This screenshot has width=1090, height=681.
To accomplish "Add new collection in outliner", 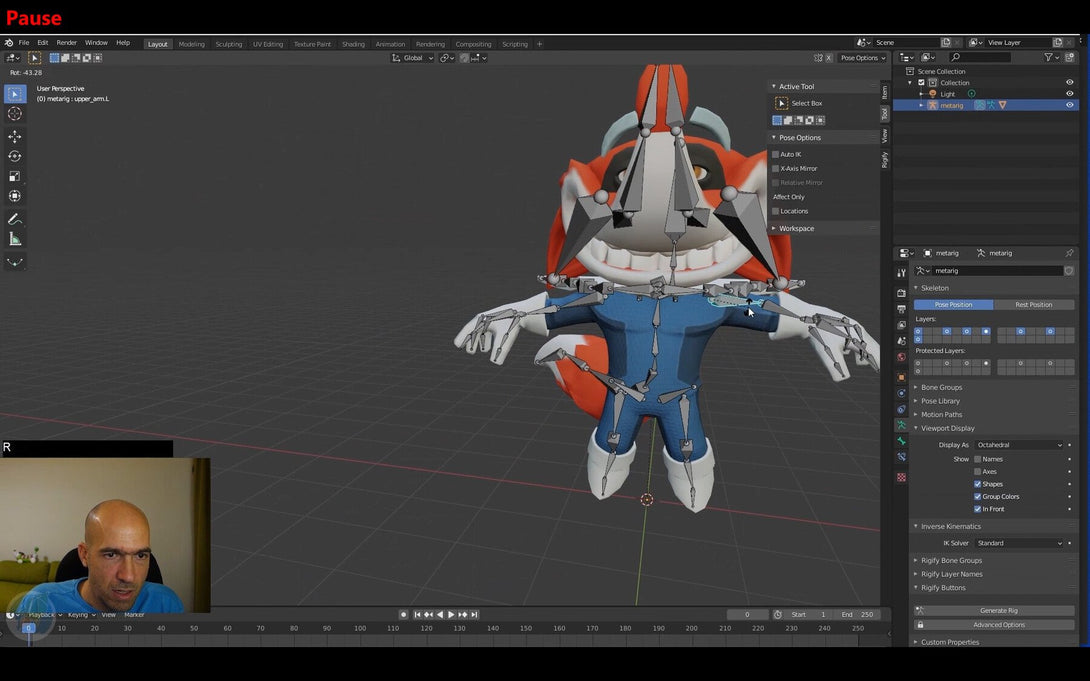I will [x=1071, y=57].
